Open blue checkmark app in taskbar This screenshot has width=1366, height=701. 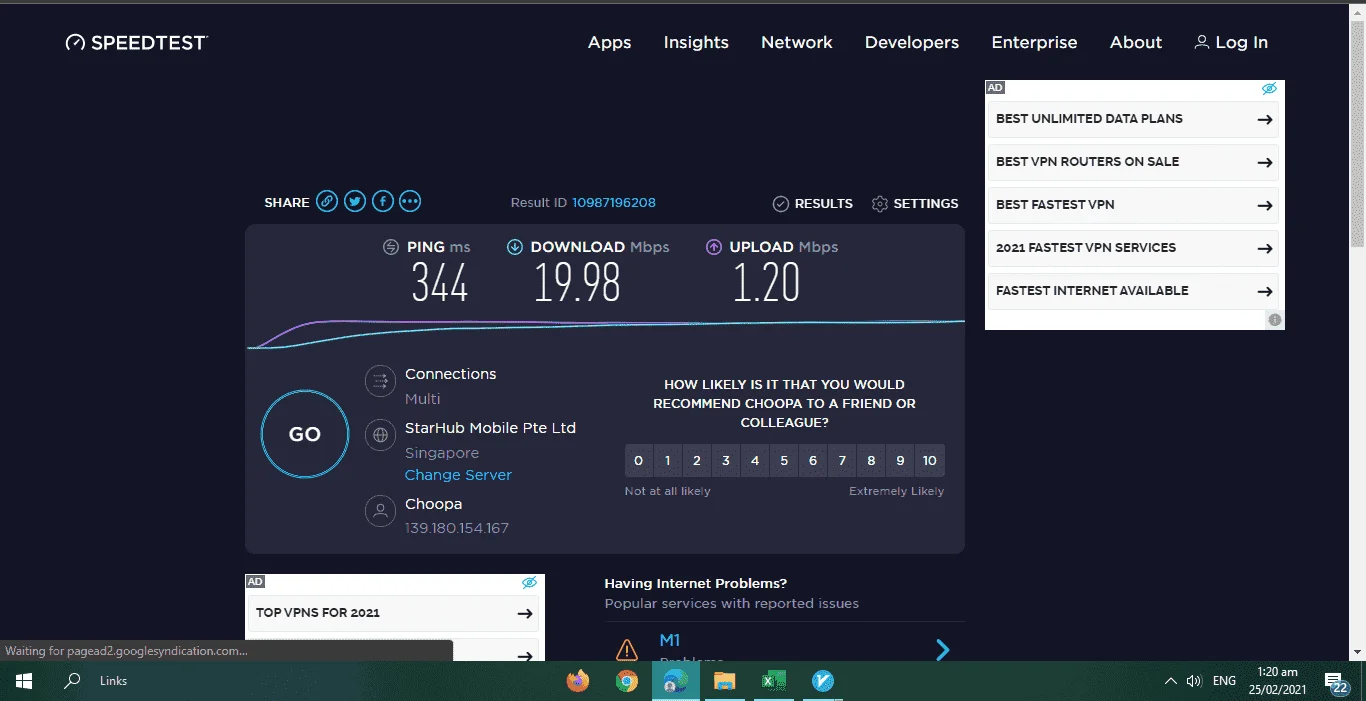click(822, 681)
